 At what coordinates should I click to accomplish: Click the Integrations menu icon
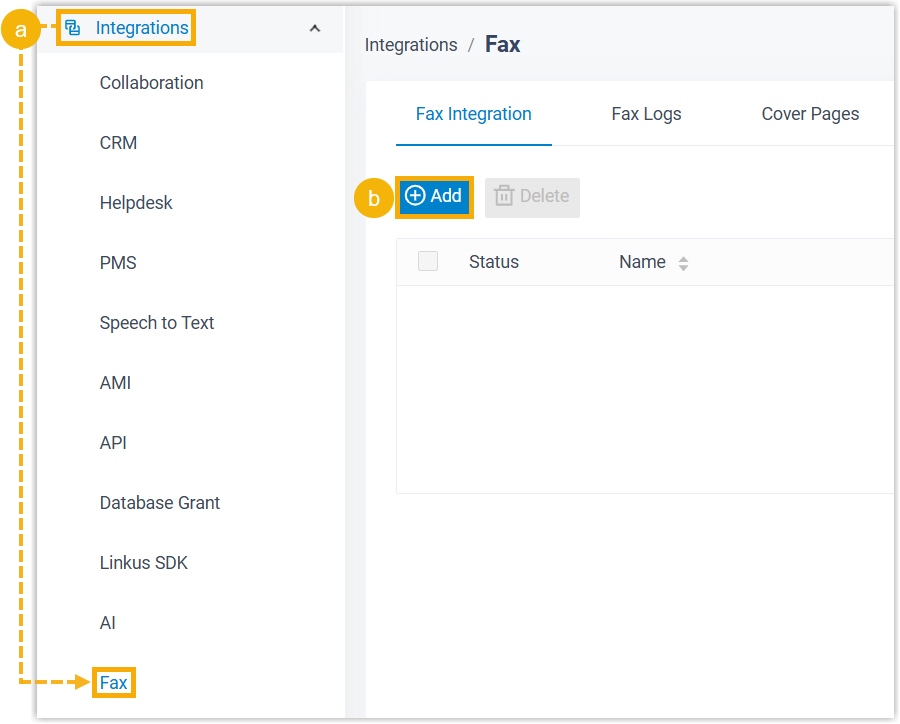[x=72, y=28]
